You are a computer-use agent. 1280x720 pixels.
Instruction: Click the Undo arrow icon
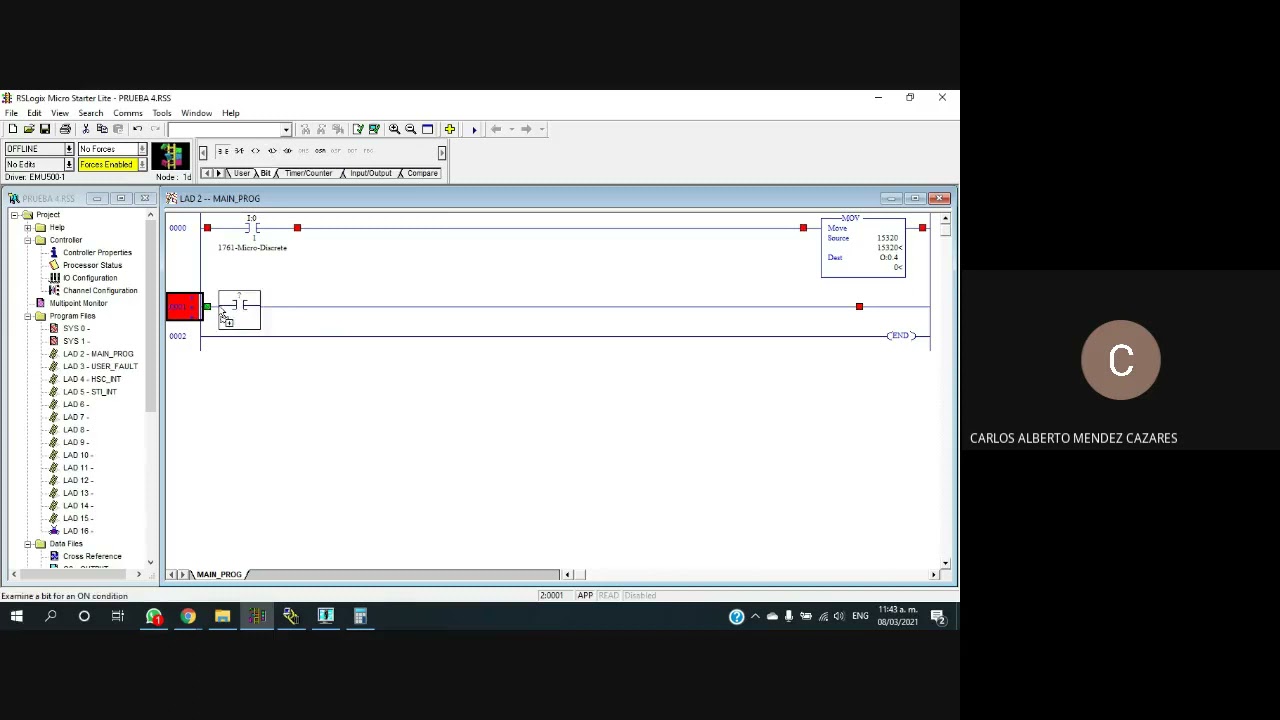[138, 129]
